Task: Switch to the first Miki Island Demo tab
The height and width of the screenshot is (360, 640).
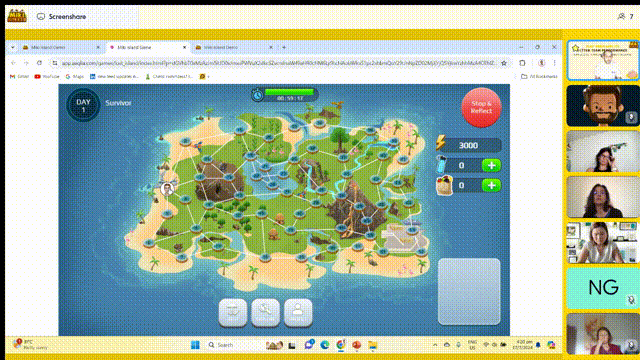Action: pos(60,47)
